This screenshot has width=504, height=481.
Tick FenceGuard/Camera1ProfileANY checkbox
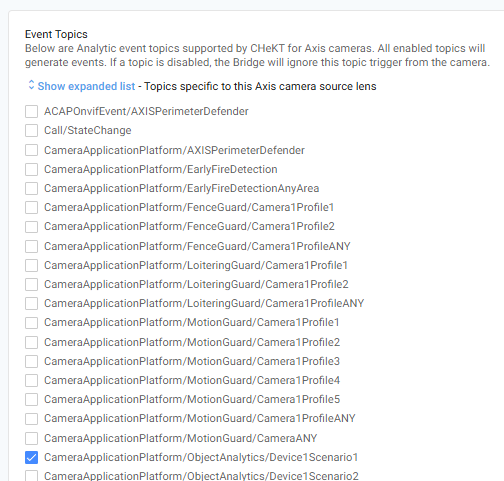[x=31, y=246]
